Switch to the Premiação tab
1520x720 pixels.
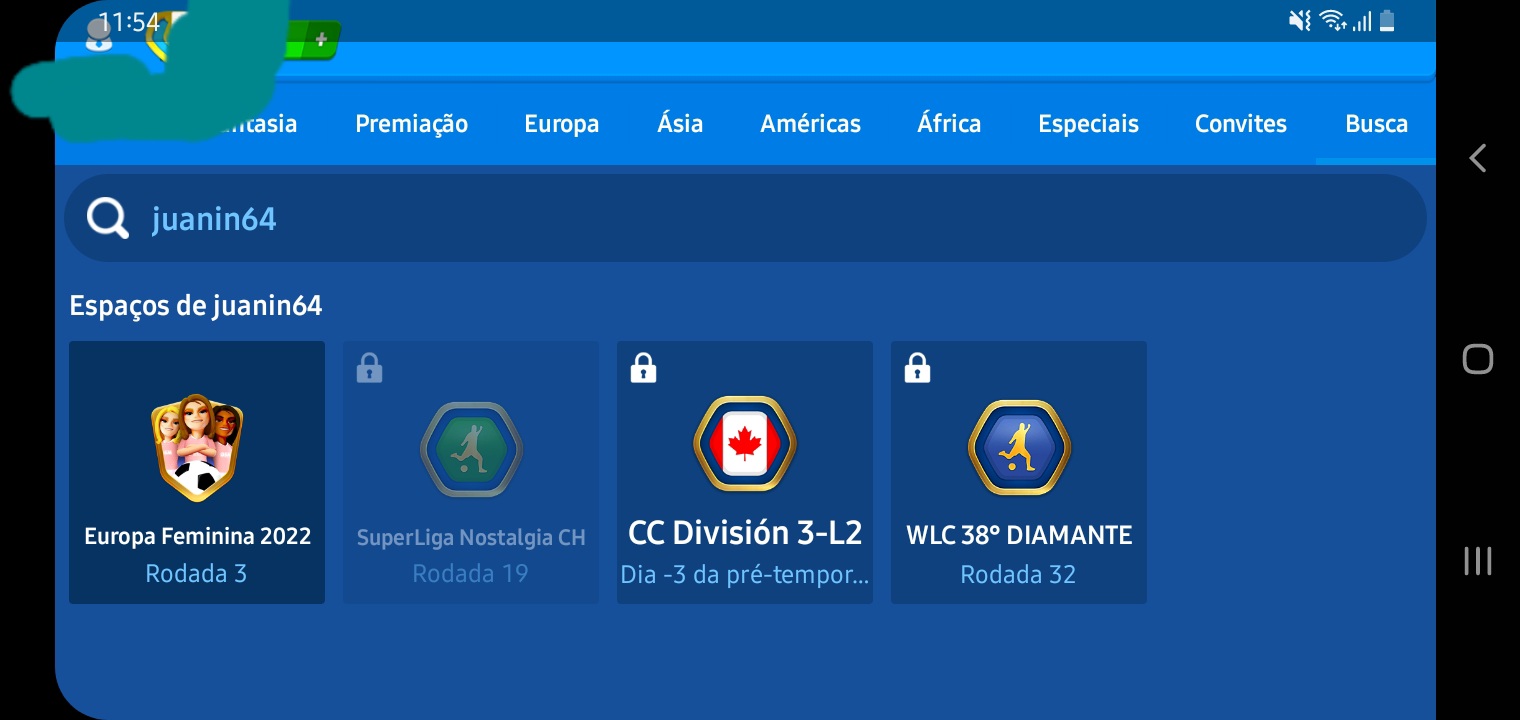(x=411, y=124)
